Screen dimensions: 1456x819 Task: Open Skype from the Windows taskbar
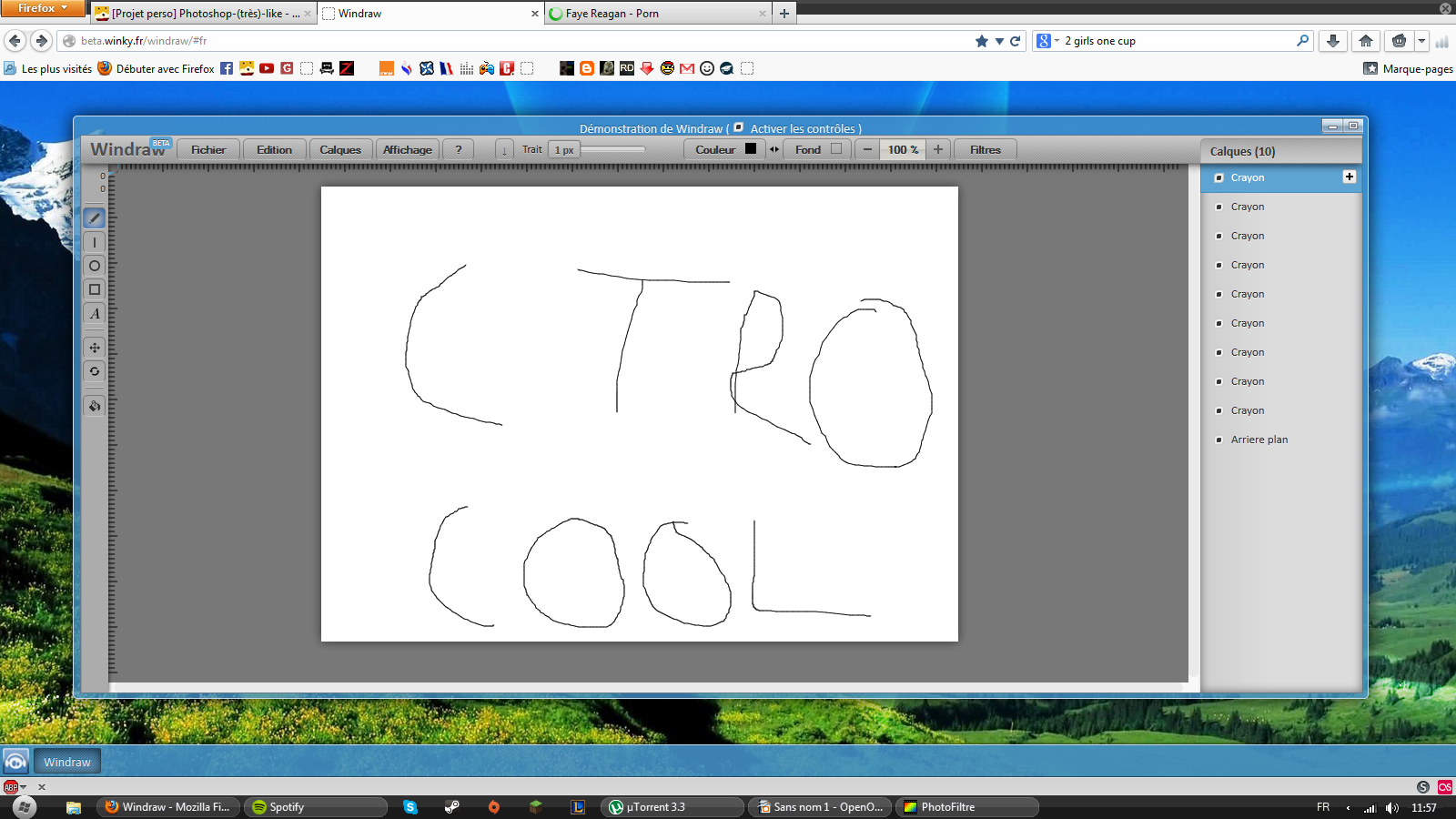click(x=410, y=807)
